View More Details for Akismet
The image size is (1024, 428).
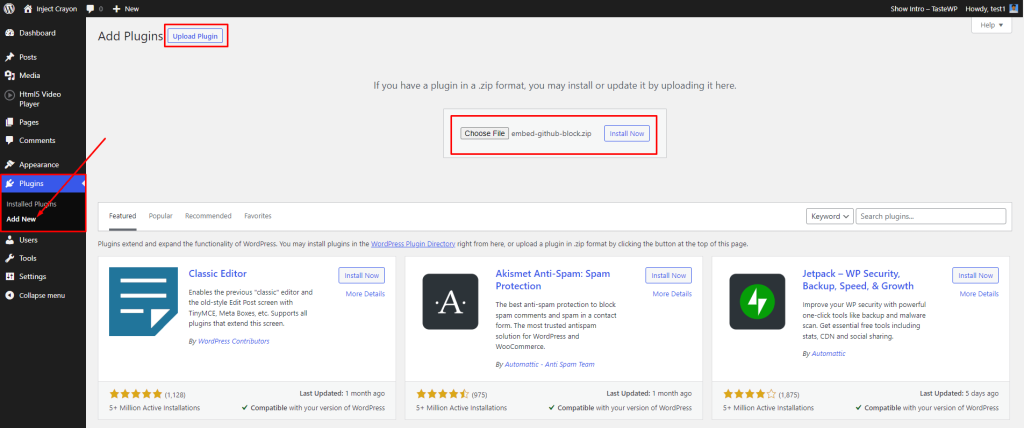(672, 294)
